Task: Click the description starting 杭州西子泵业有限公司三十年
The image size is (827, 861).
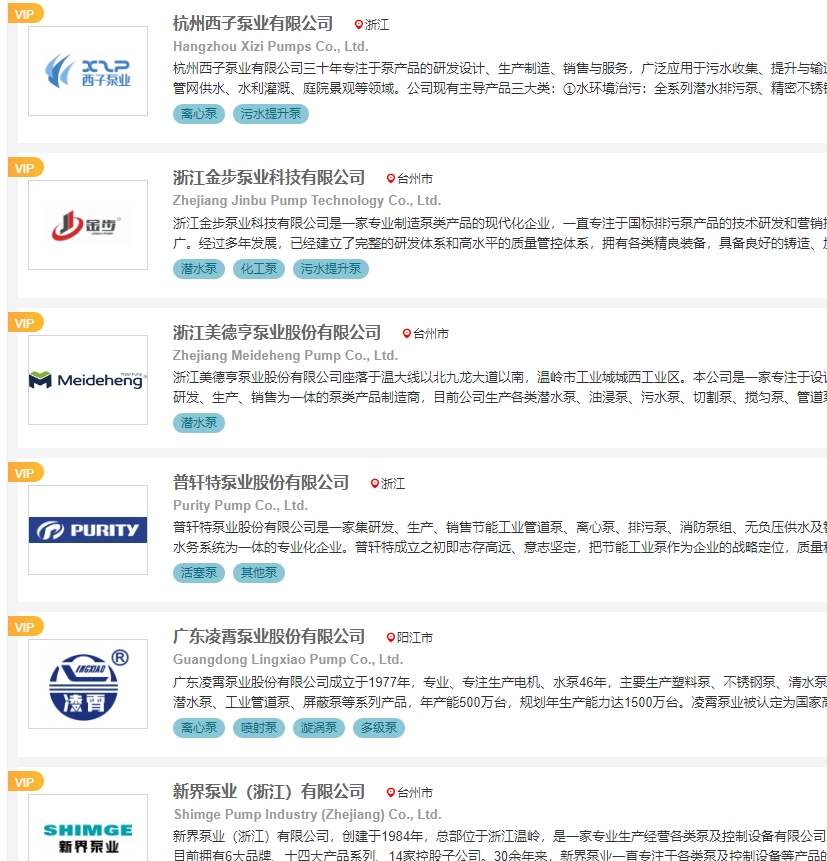Action: [x=500, y=79]
